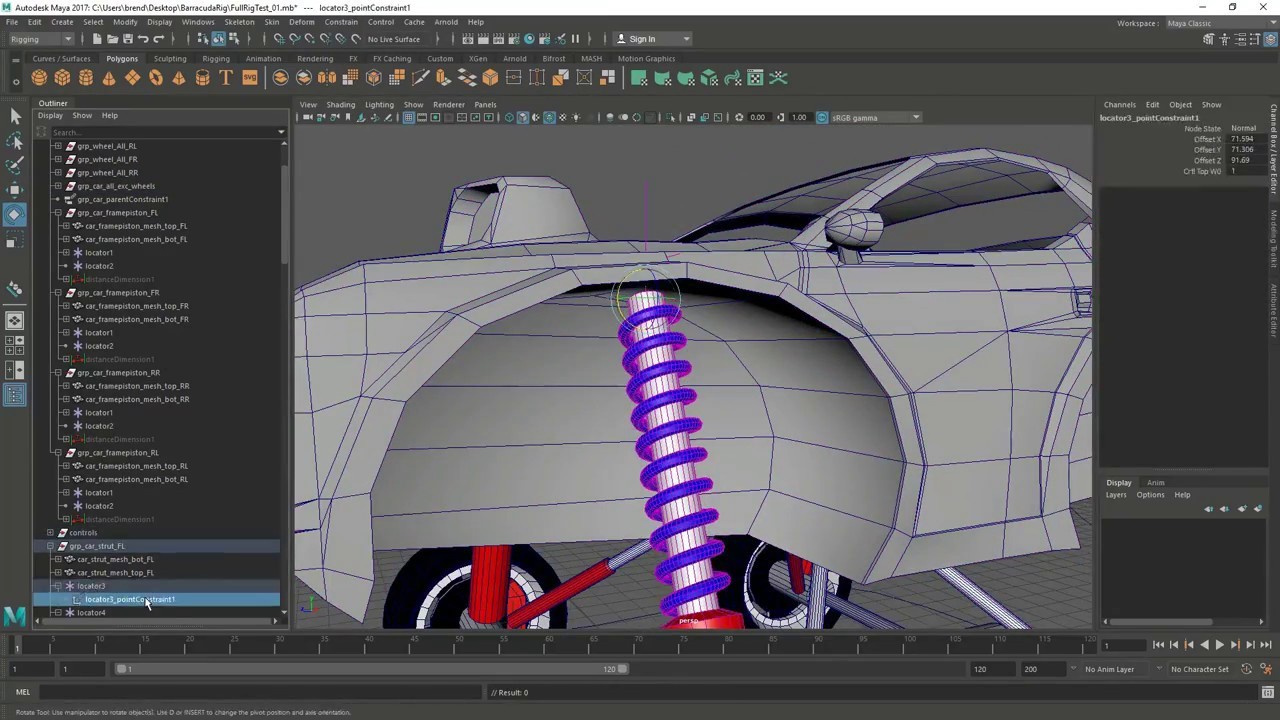Viewport: 1280px width, 720px height.
Task: Click the SVG creation tool on the Polygons shelf
Action: [249, 79]
